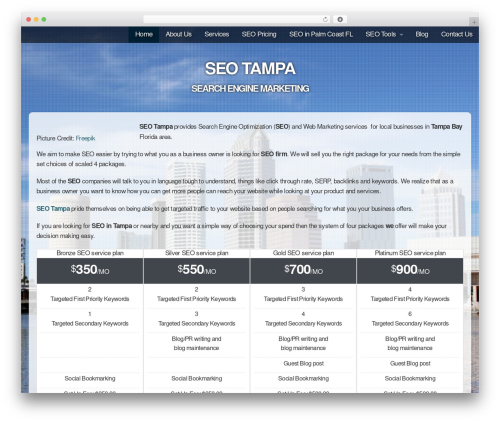Open a new tab with plus button
The height and width of the screenshot is (423, 500).
[474, 22]
